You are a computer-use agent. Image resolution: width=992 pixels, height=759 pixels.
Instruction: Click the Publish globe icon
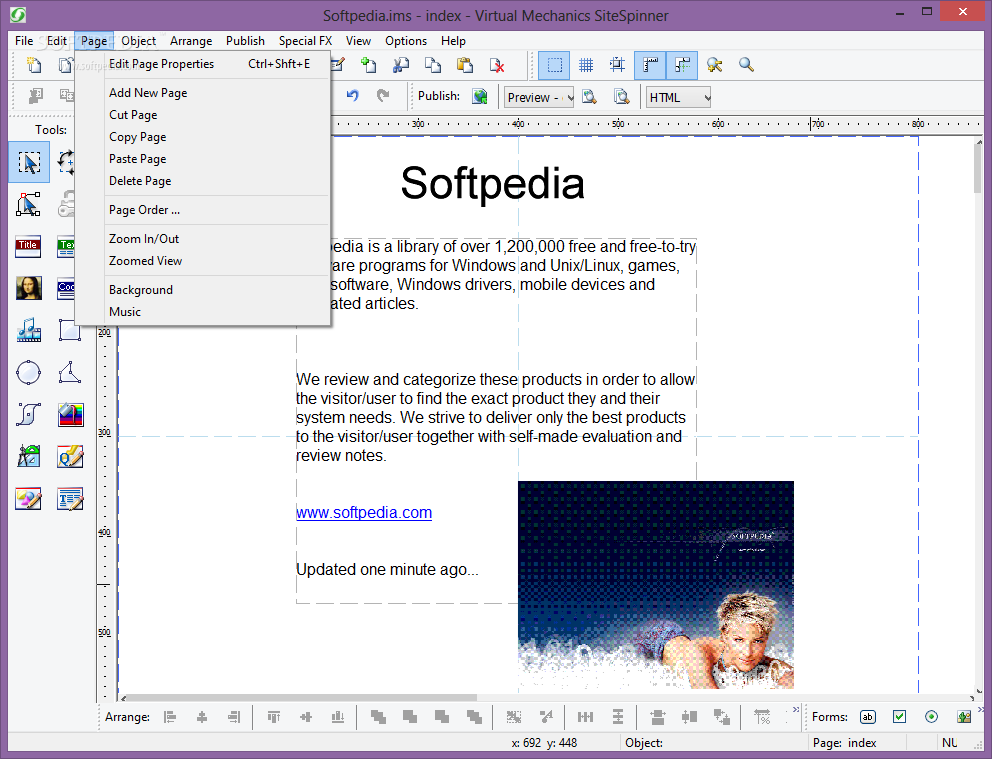coord(480,96)
